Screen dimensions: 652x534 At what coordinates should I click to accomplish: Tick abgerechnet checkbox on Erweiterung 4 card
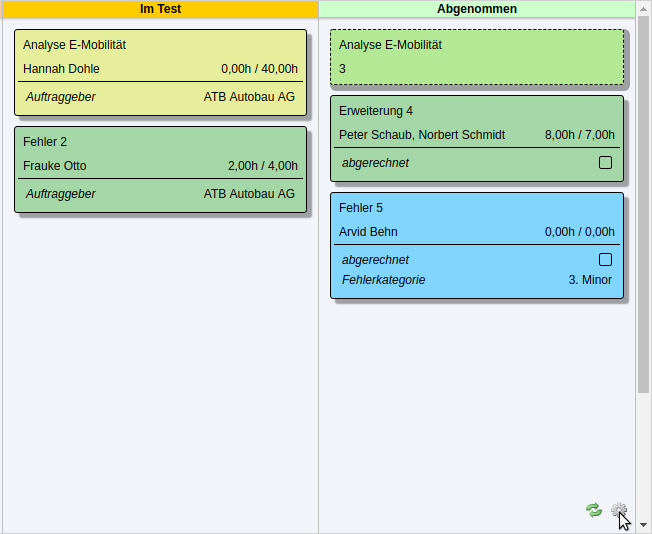605,163
